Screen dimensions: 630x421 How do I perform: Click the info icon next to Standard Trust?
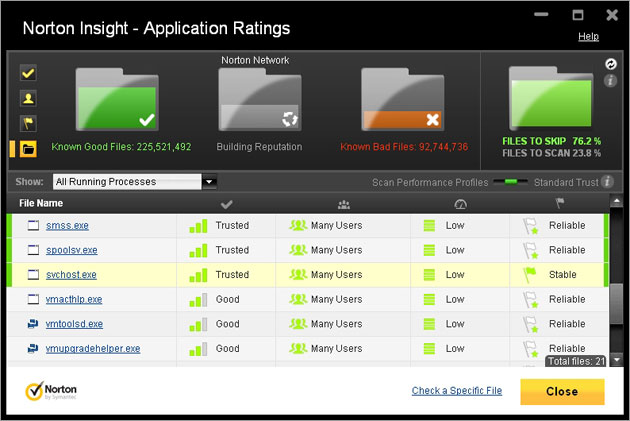coord(608,182)
